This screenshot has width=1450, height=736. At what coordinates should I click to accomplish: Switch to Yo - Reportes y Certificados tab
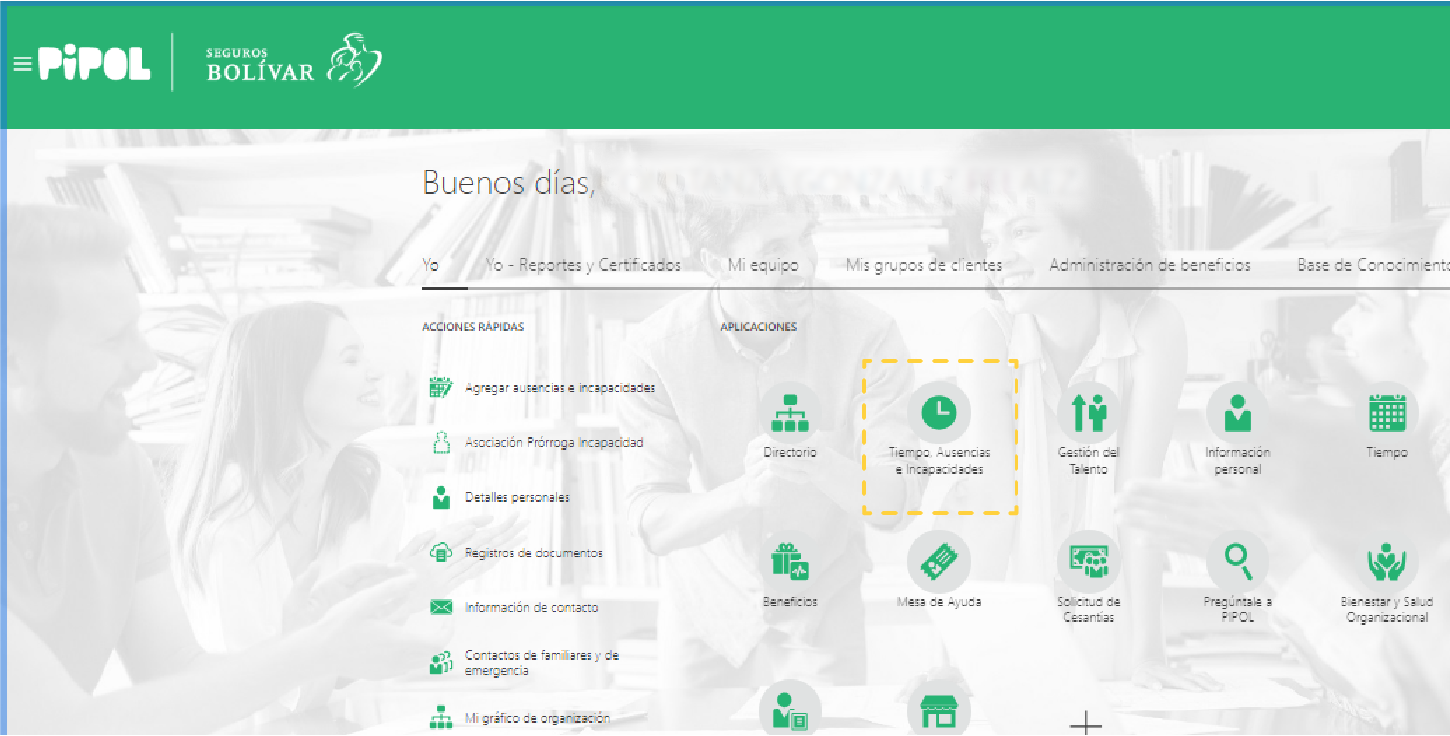click(583, 265)
